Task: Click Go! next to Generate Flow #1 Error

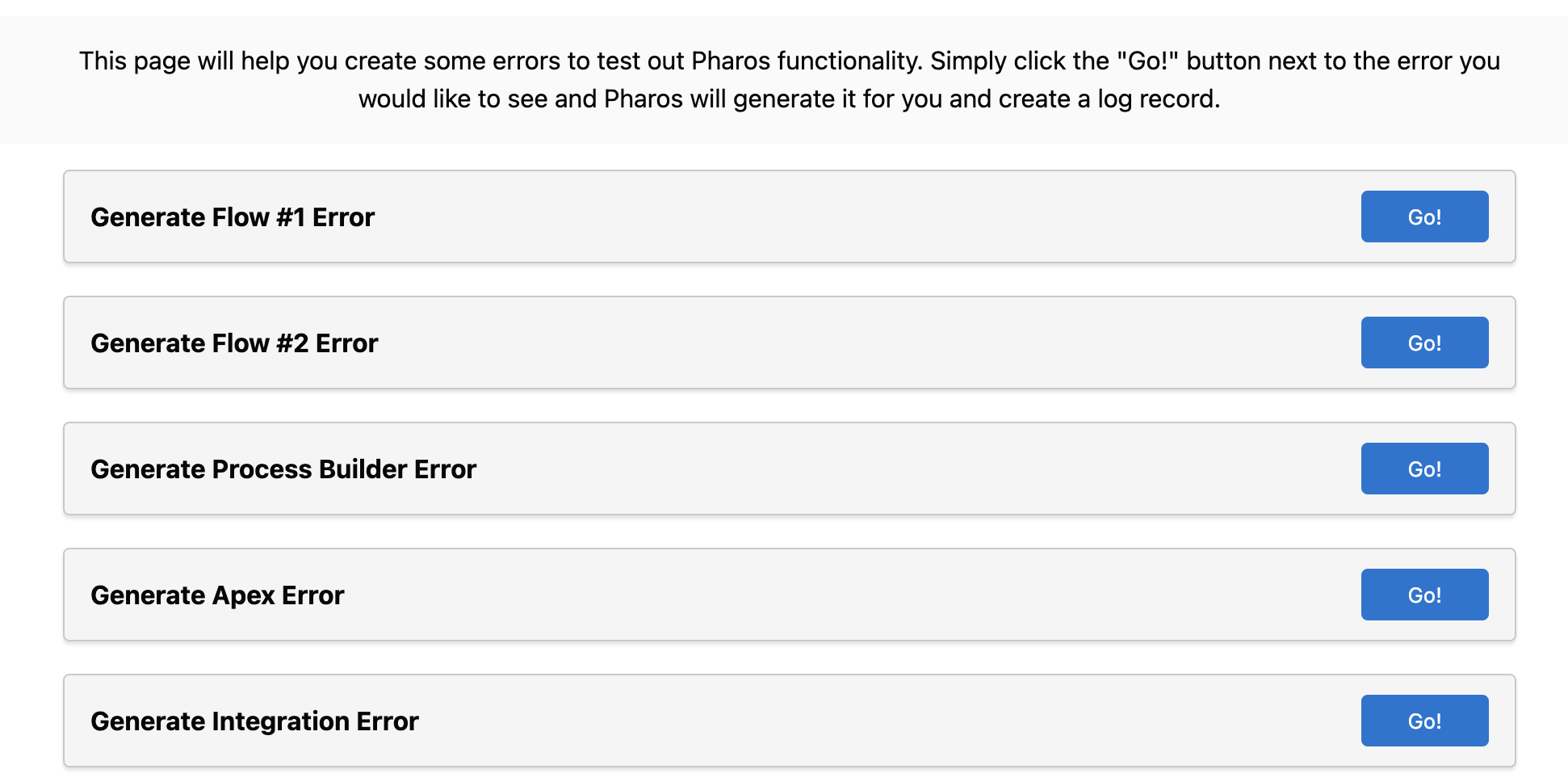Action: pos(1424,217)
